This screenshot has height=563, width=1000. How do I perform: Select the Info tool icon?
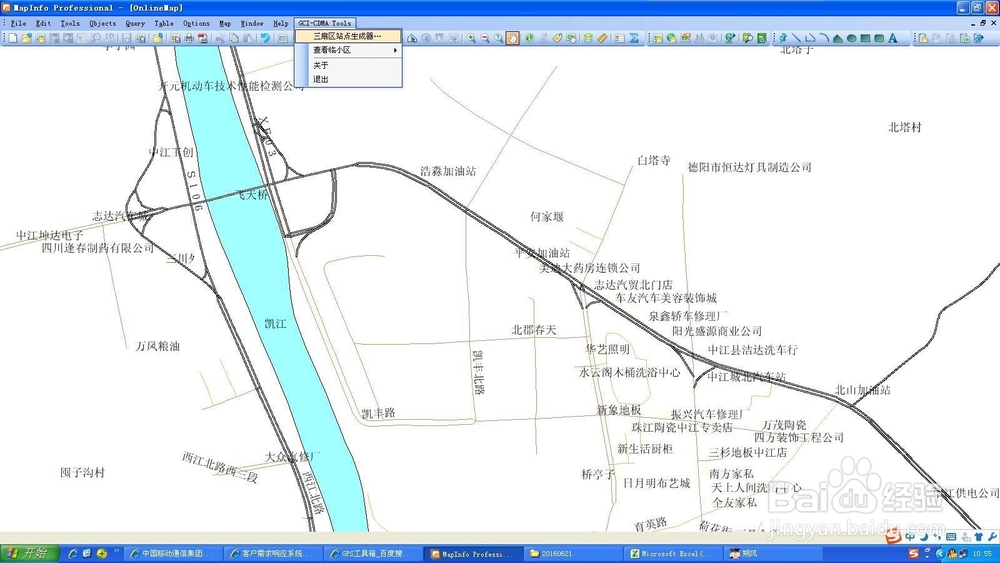coord(530,38)
